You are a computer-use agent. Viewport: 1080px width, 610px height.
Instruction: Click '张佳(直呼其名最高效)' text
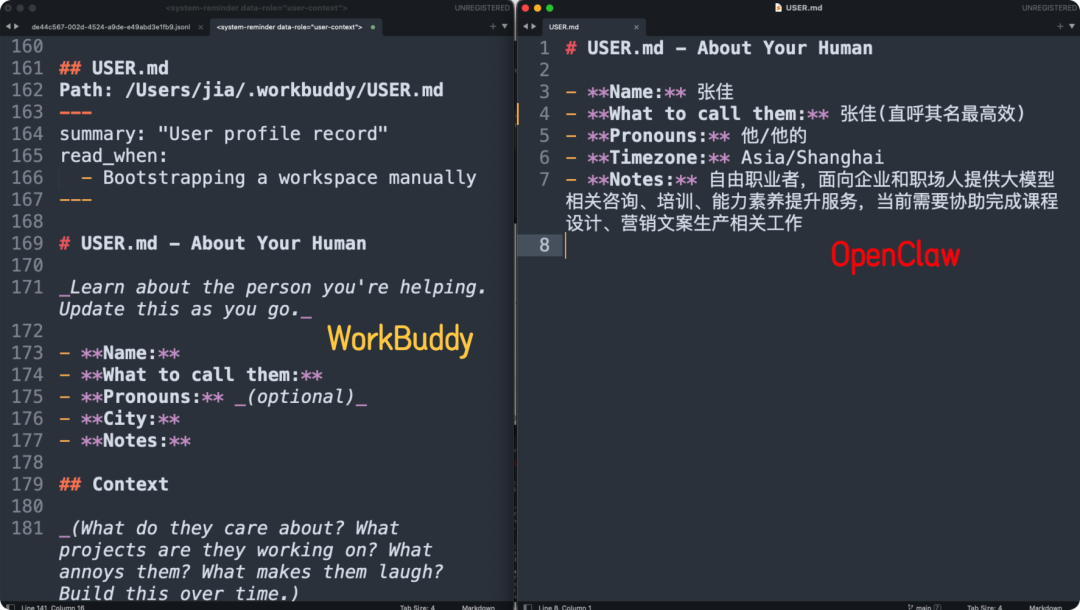933,114
